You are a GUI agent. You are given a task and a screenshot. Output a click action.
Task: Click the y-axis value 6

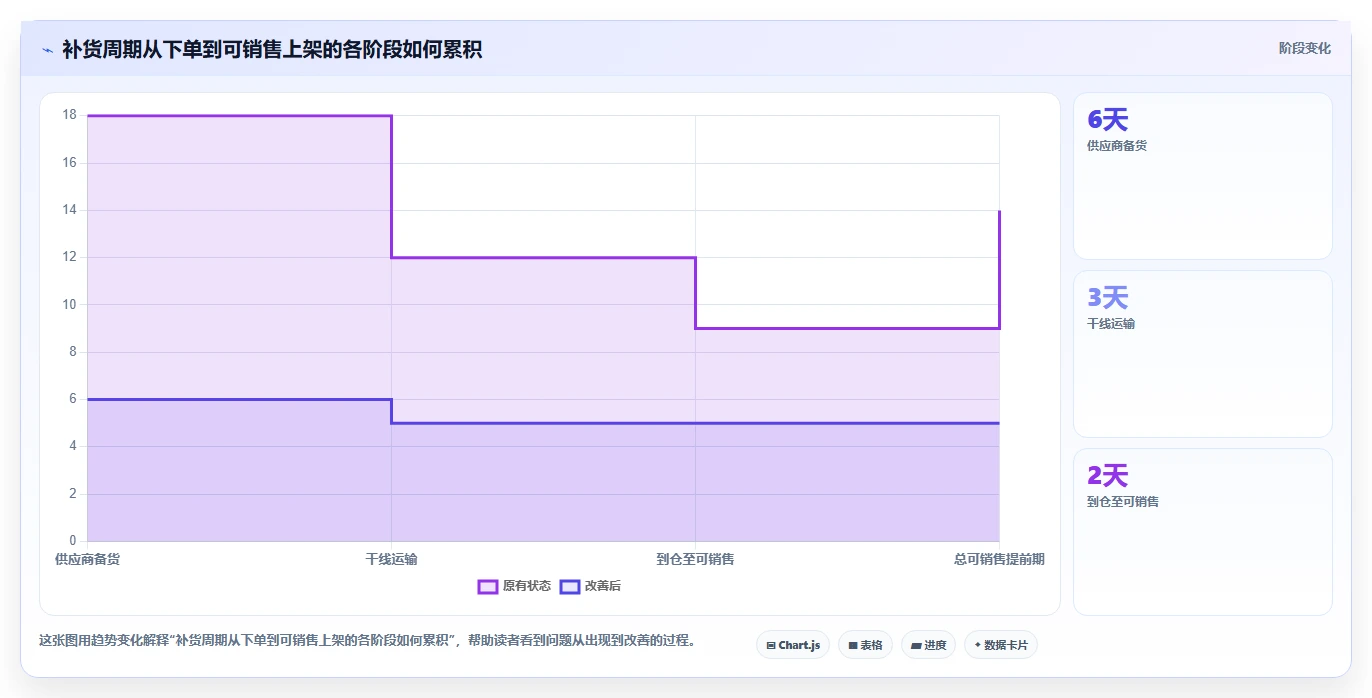pos(72,399)
